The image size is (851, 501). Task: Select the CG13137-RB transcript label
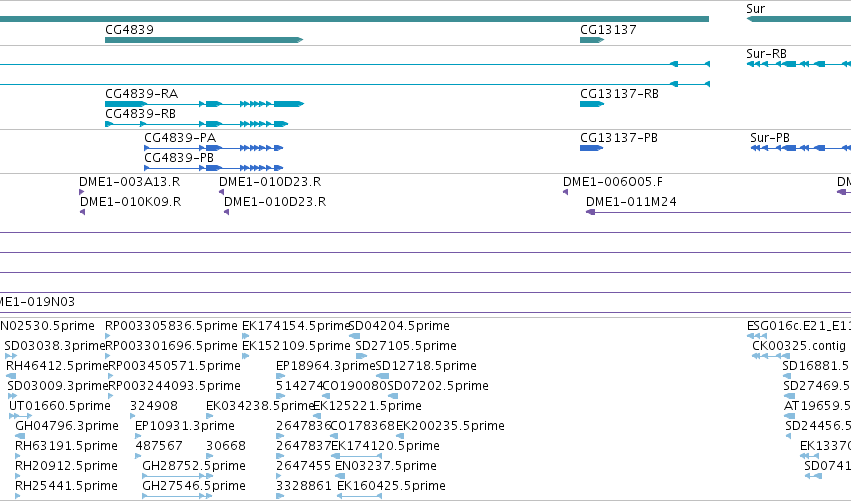pyautogui.click(x=619, y=94)
